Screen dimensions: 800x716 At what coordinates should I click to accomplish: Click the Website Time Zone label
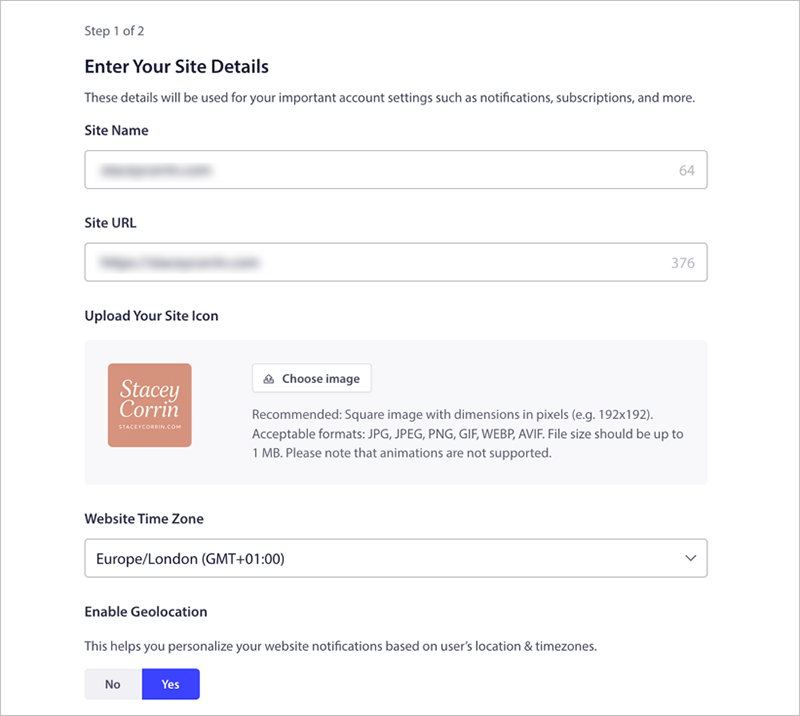click(x=145, y=518)
